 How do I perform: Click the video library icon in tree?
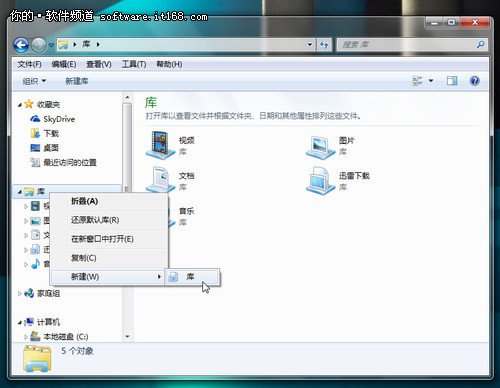(x=35, y=206)
